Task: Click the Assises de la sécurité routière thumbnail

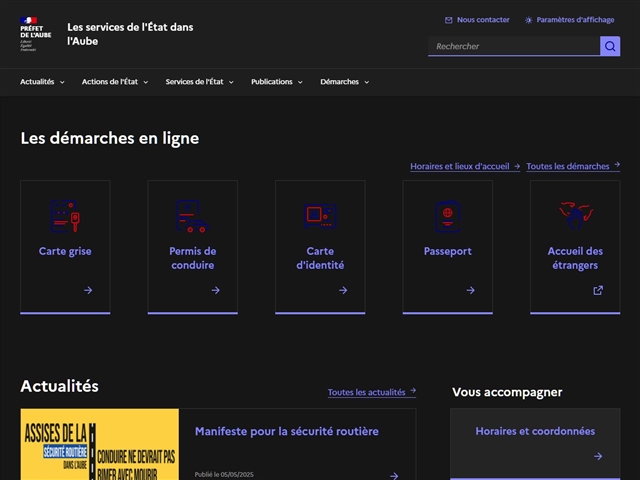Action: point(100,444)
